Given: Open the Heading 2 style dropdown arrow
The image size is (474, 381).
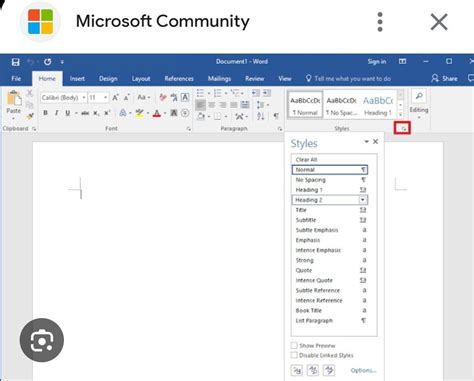Looking at the screenshot, I should click(x=363, y=200).
